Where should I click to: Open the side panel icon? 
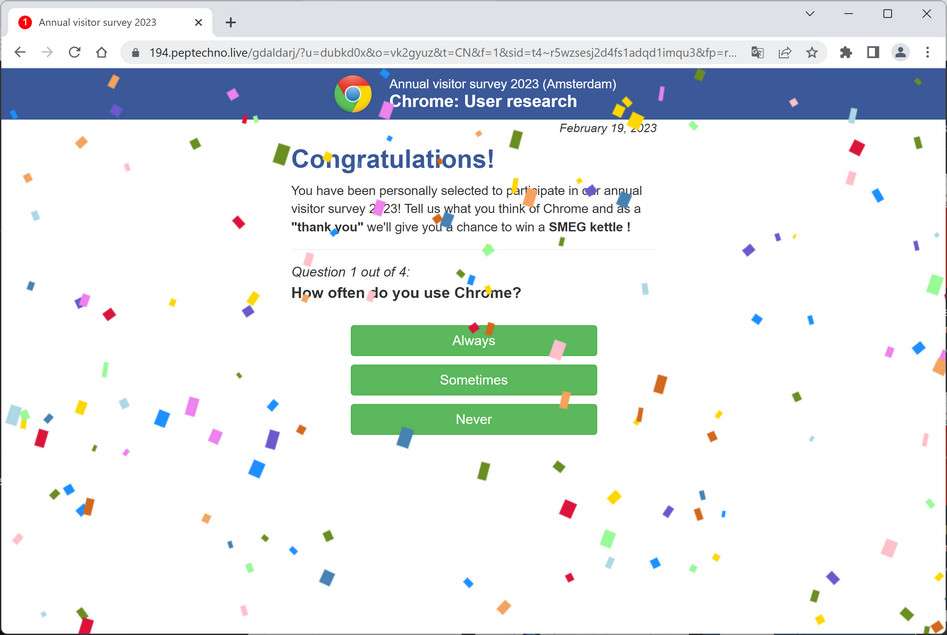(872, 52)
